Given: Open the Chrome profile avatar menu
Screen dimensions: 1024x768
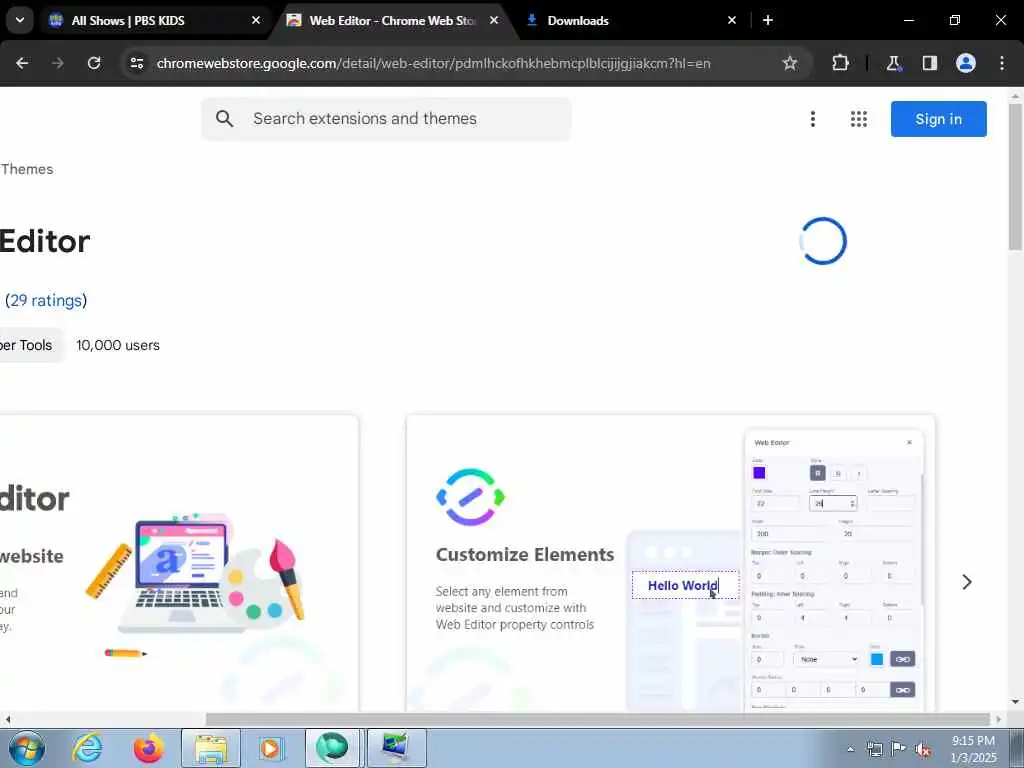Looking at the screenshot, I should pos(966,63).
